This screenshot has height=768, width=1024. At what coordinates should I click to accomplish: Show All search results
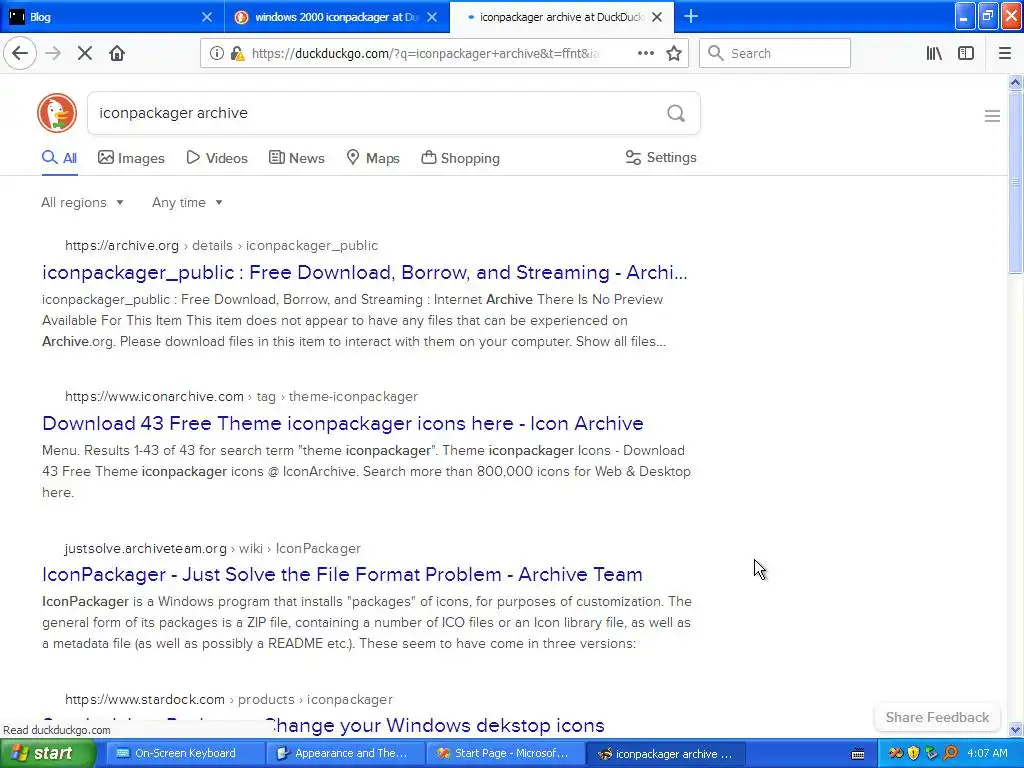click(59, 158)
